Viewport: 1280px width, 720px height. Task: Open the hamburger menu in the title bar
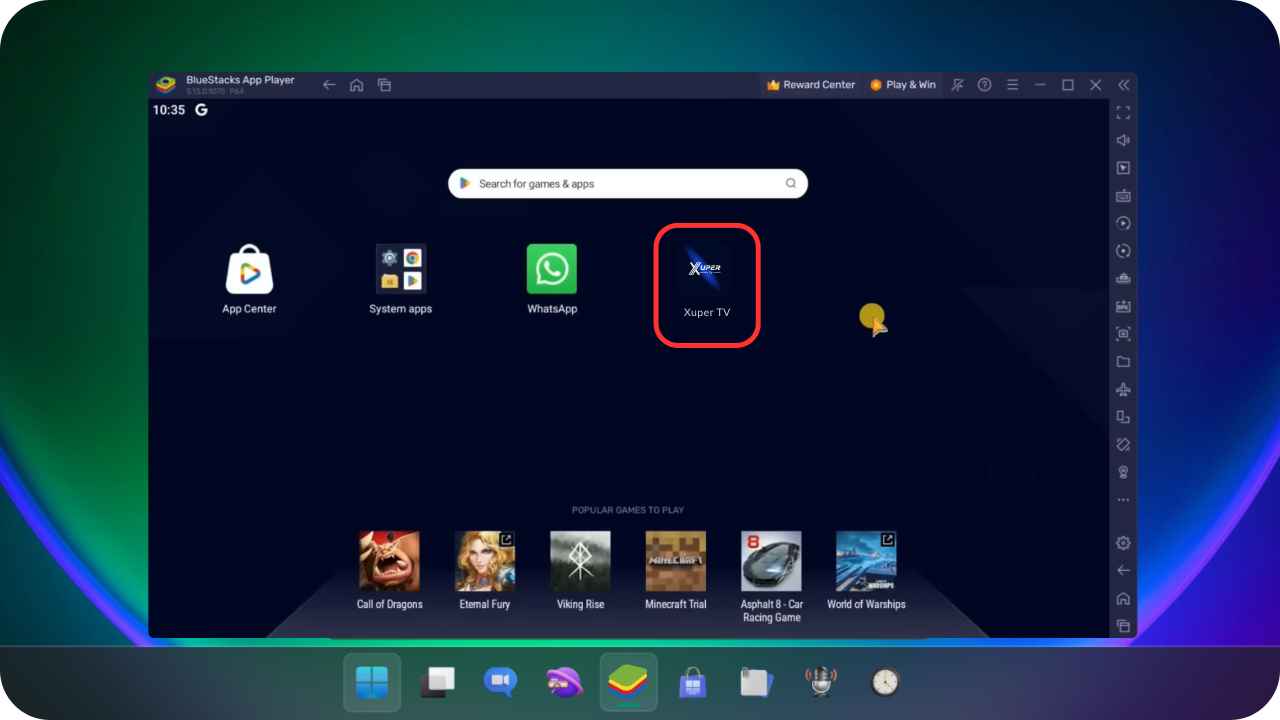1012,84
